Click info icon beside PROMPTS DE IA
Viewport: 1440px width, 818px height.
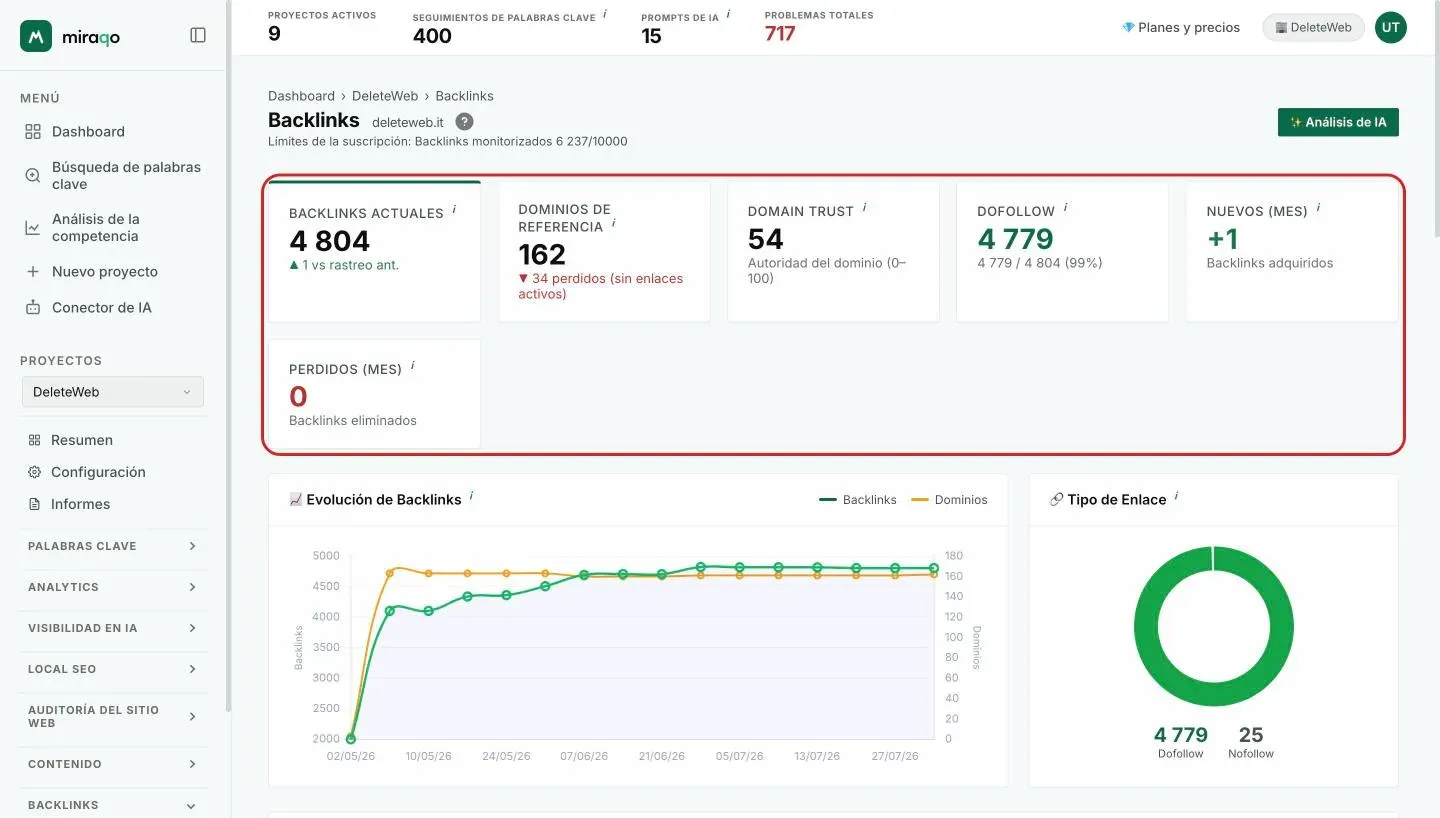pos(728,14)
